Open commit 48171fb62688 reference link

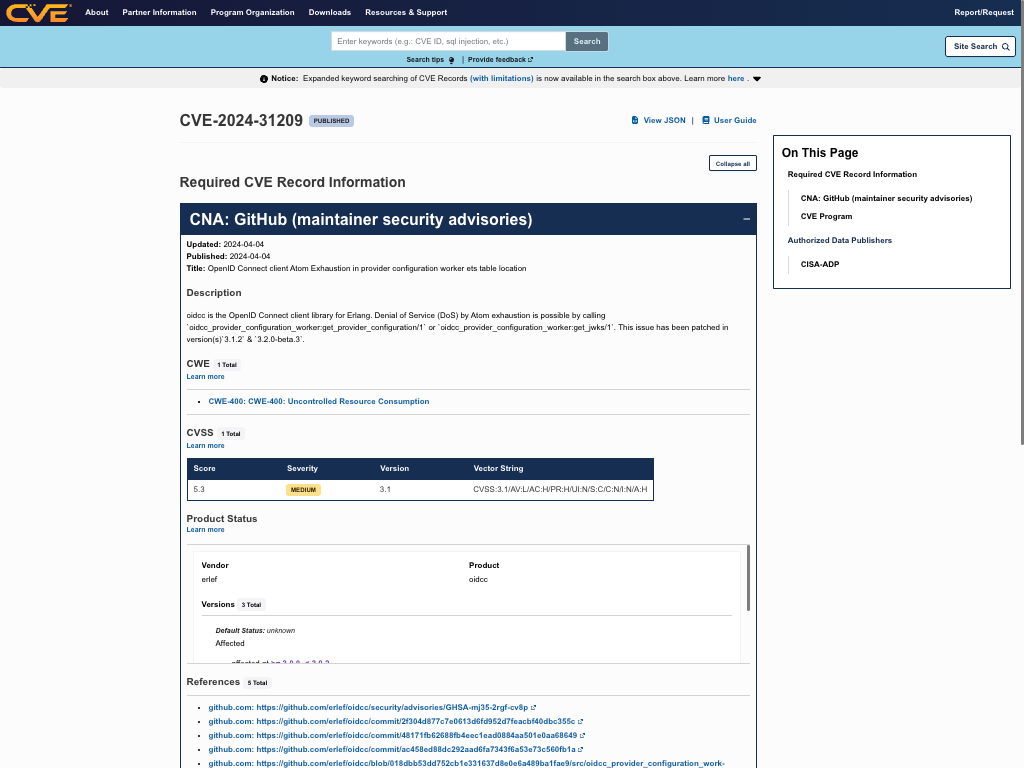click(x=392, y=735)
